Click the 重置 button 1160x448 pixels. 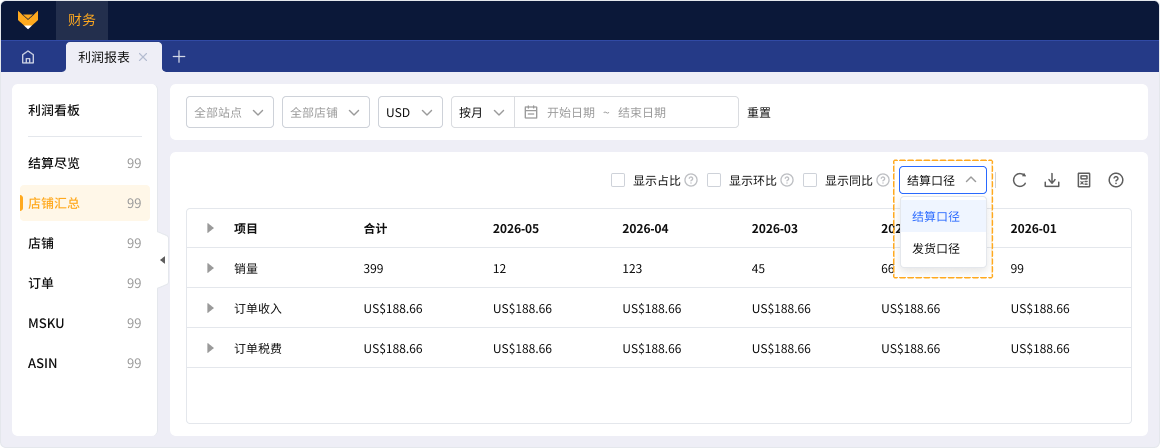[x=759, y=112]
